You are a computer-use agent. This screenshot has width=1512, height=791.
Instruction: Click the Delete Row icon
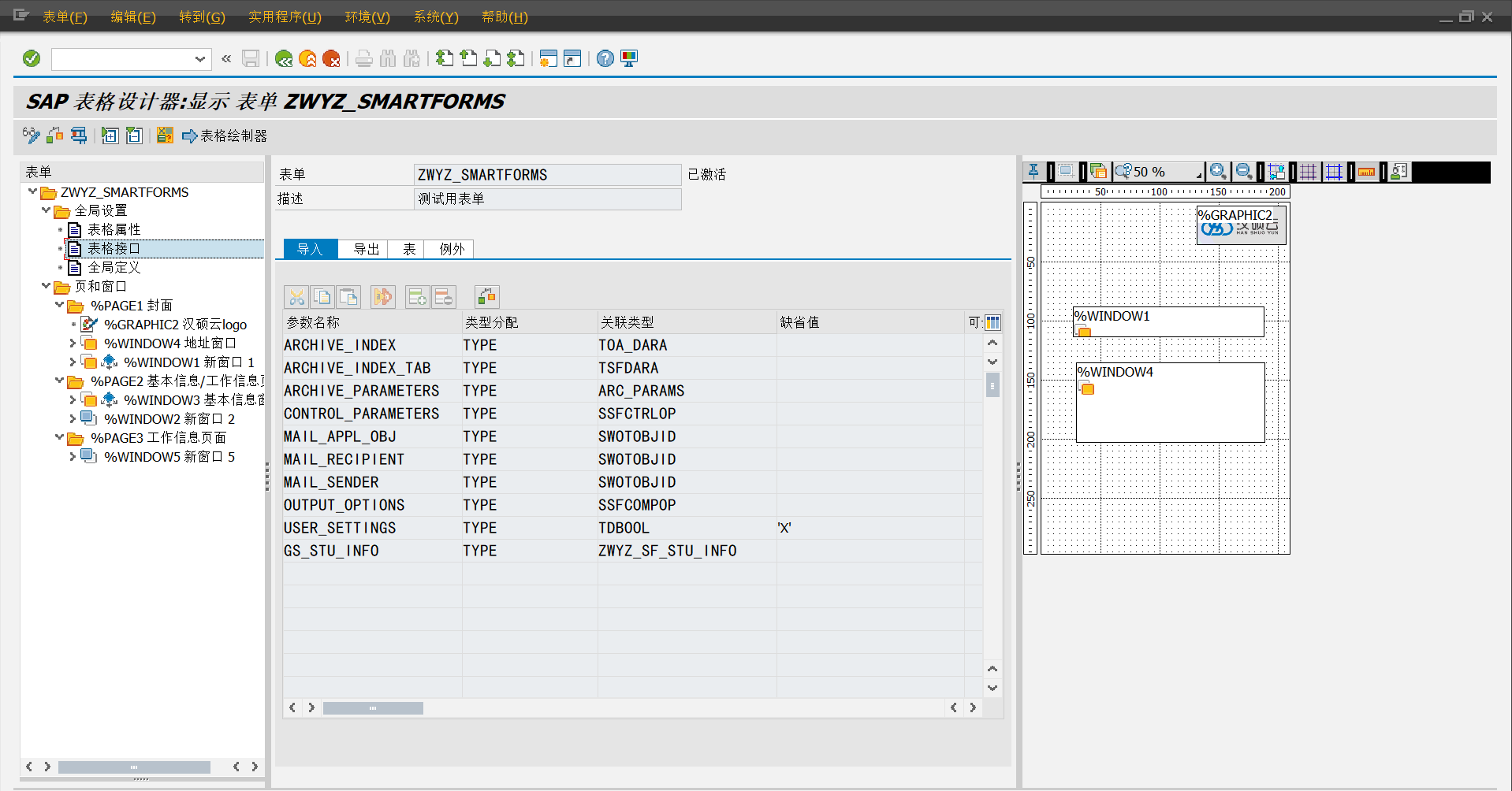tap(444, 297)
